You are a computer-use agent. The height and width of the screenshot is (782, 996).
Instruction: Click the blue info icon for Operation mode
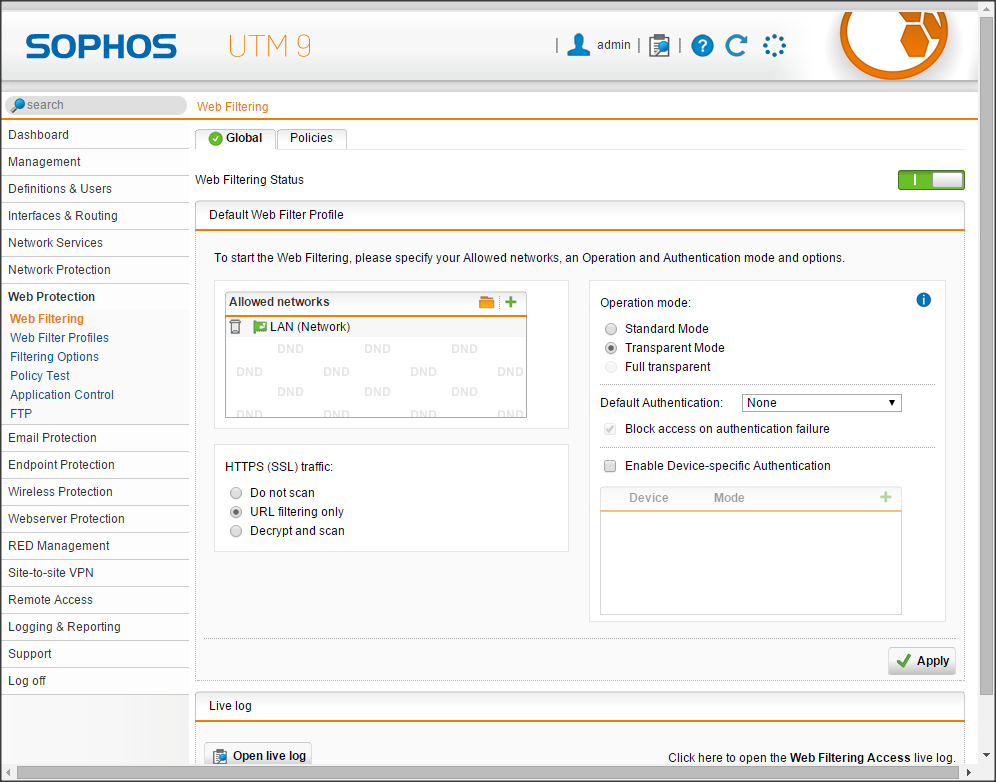[x=923, y=300]
